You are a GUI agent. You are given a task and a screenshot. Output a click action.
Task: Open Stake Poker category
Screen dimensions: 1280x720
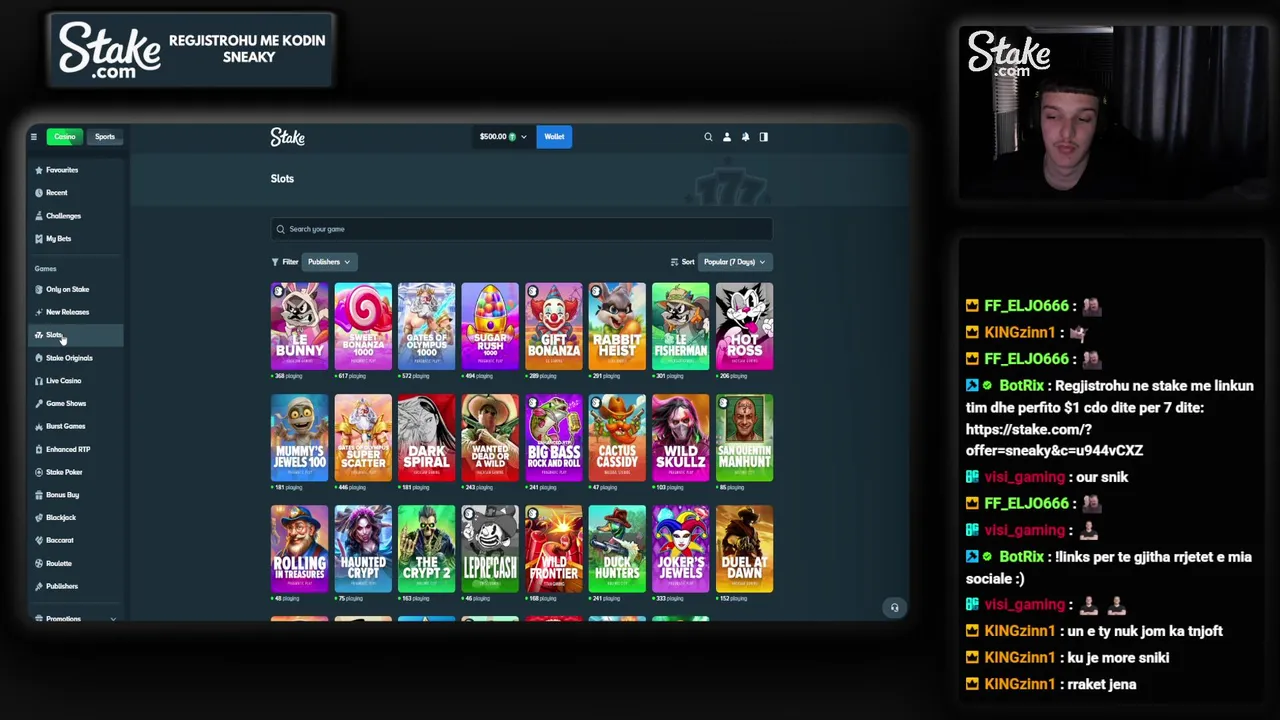tap(76, 472)
